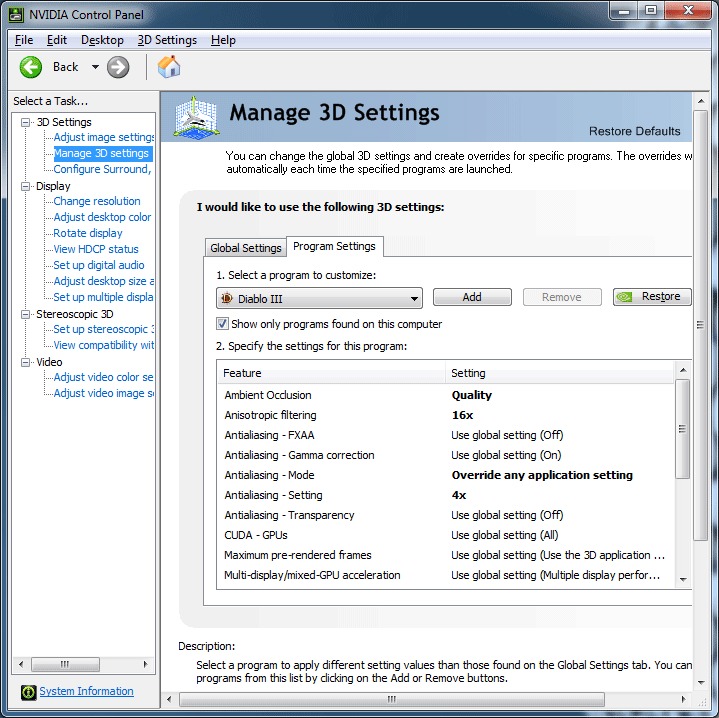
Task: Open the 3D Settings menu
Action: pos(167,40)
